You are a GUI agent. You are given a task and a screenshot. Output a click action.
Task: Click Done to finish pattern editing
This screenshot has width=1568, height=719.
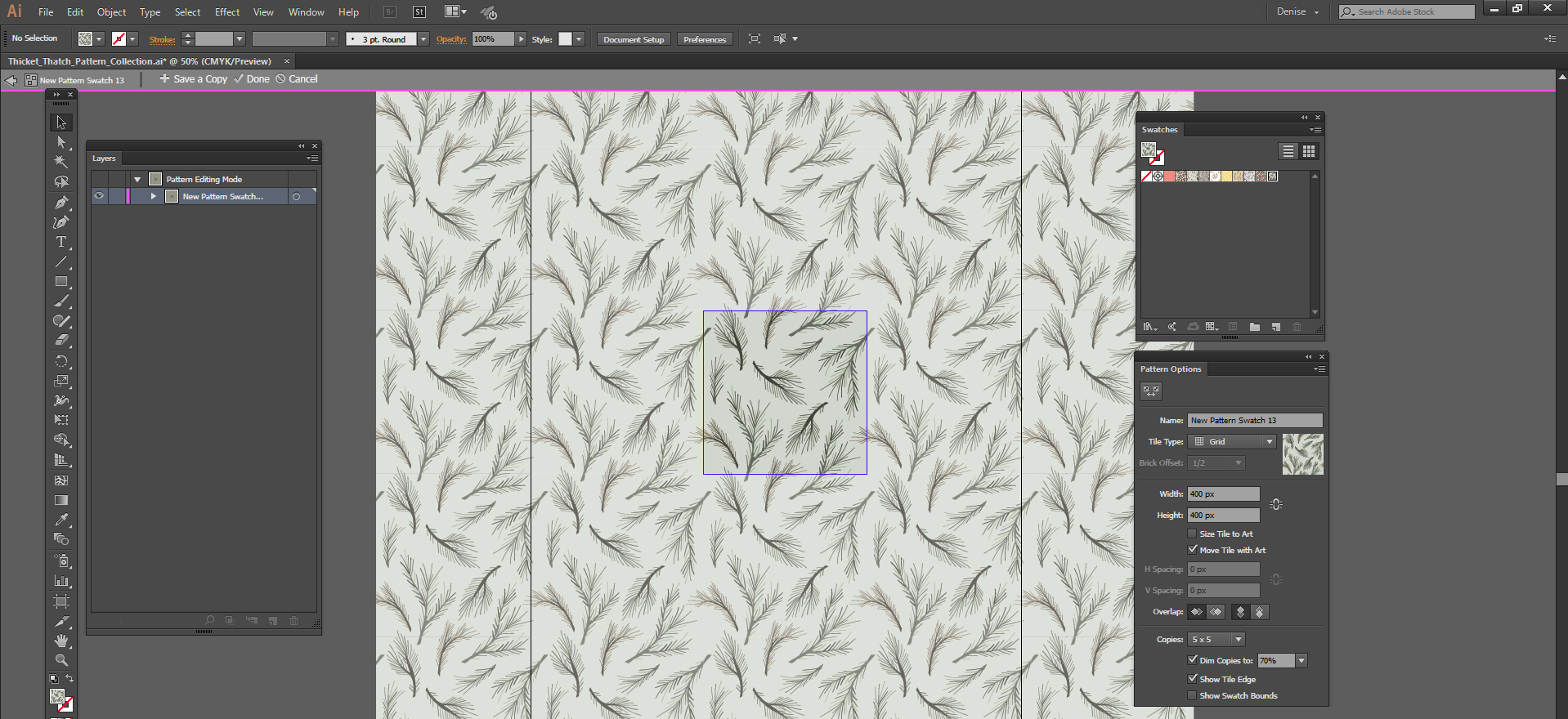[253, 79]
